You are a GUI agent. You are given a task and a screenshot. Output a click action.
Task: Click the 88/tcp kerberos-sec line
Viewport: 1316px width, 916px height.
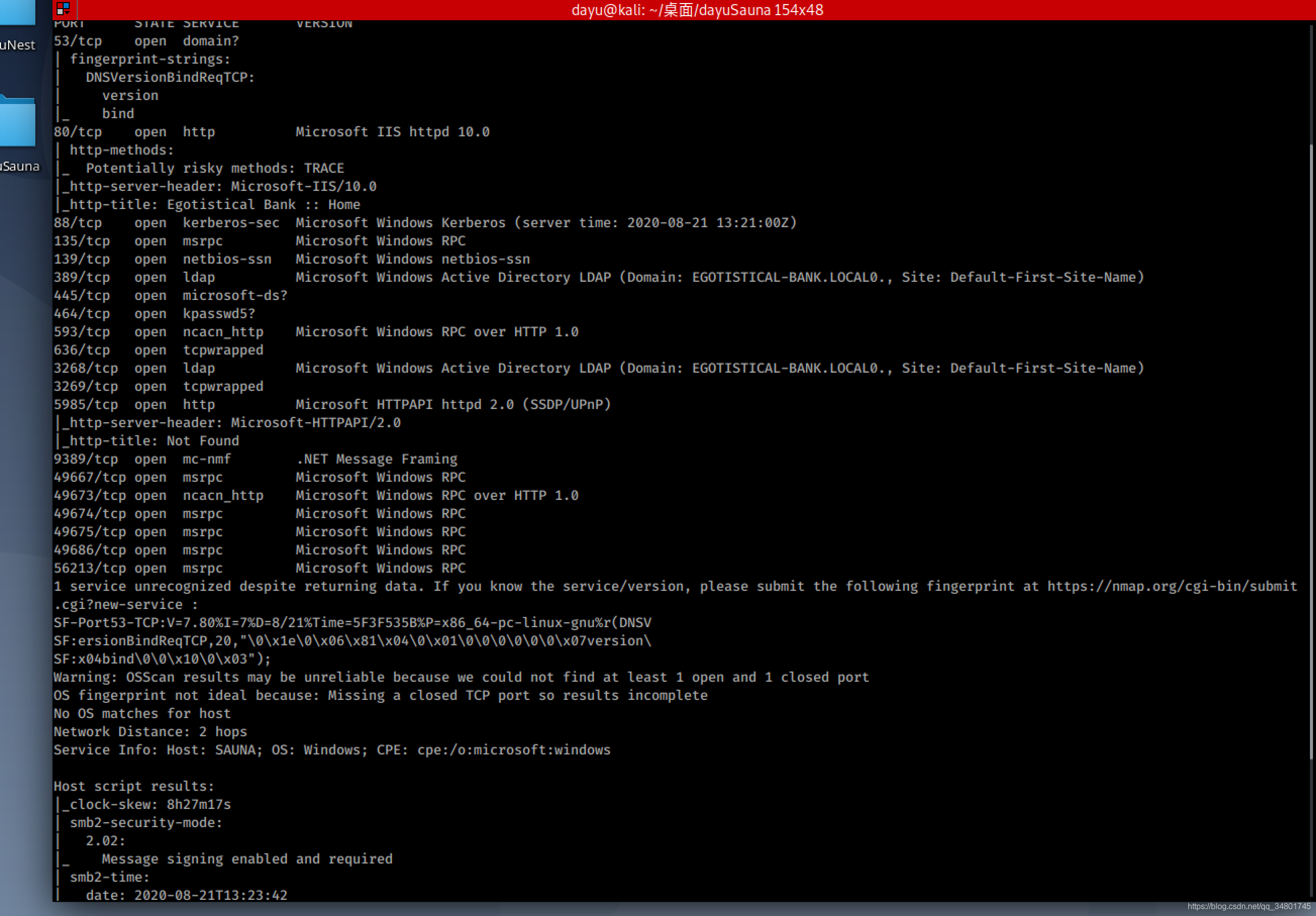[425, 223]
